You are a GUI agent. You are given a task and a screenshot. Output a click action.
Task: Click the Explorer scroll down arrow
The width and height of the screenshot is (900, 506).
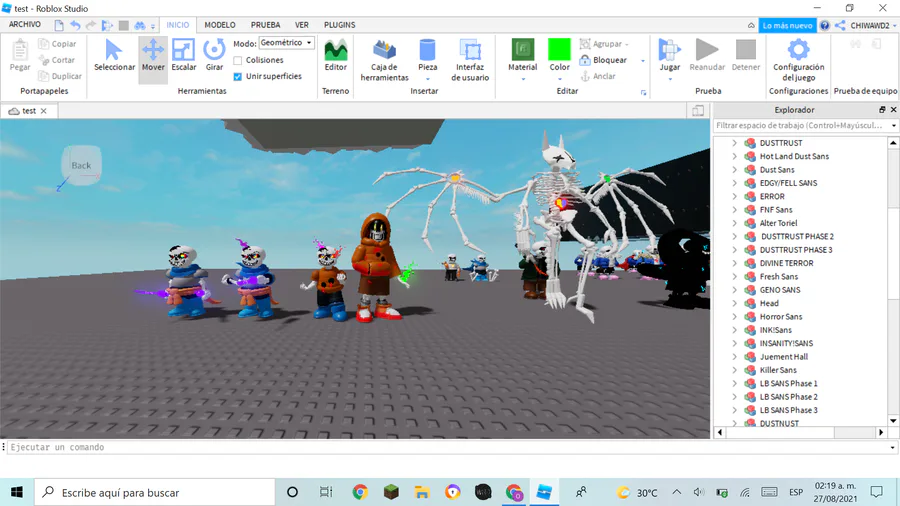[893, 420]
